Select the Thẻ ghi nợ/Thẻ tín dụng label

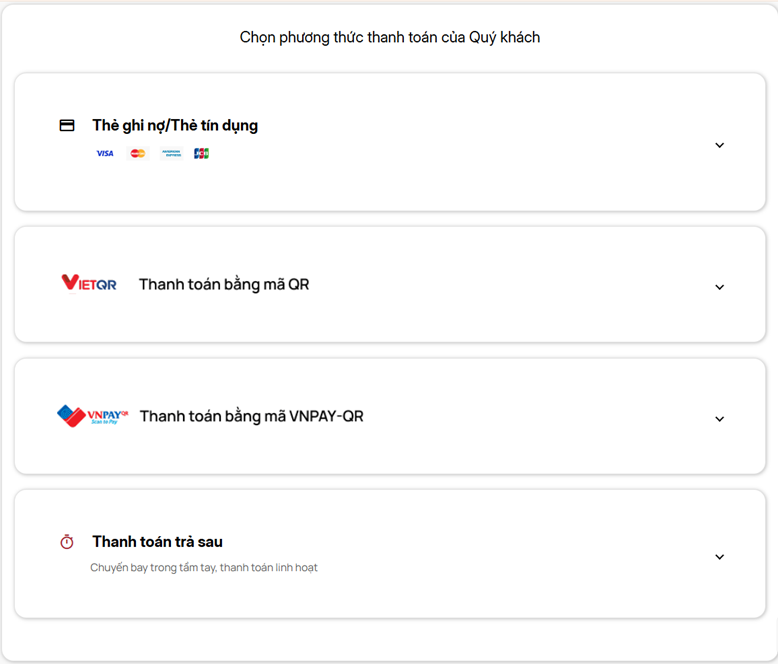[x=175, y=126]
